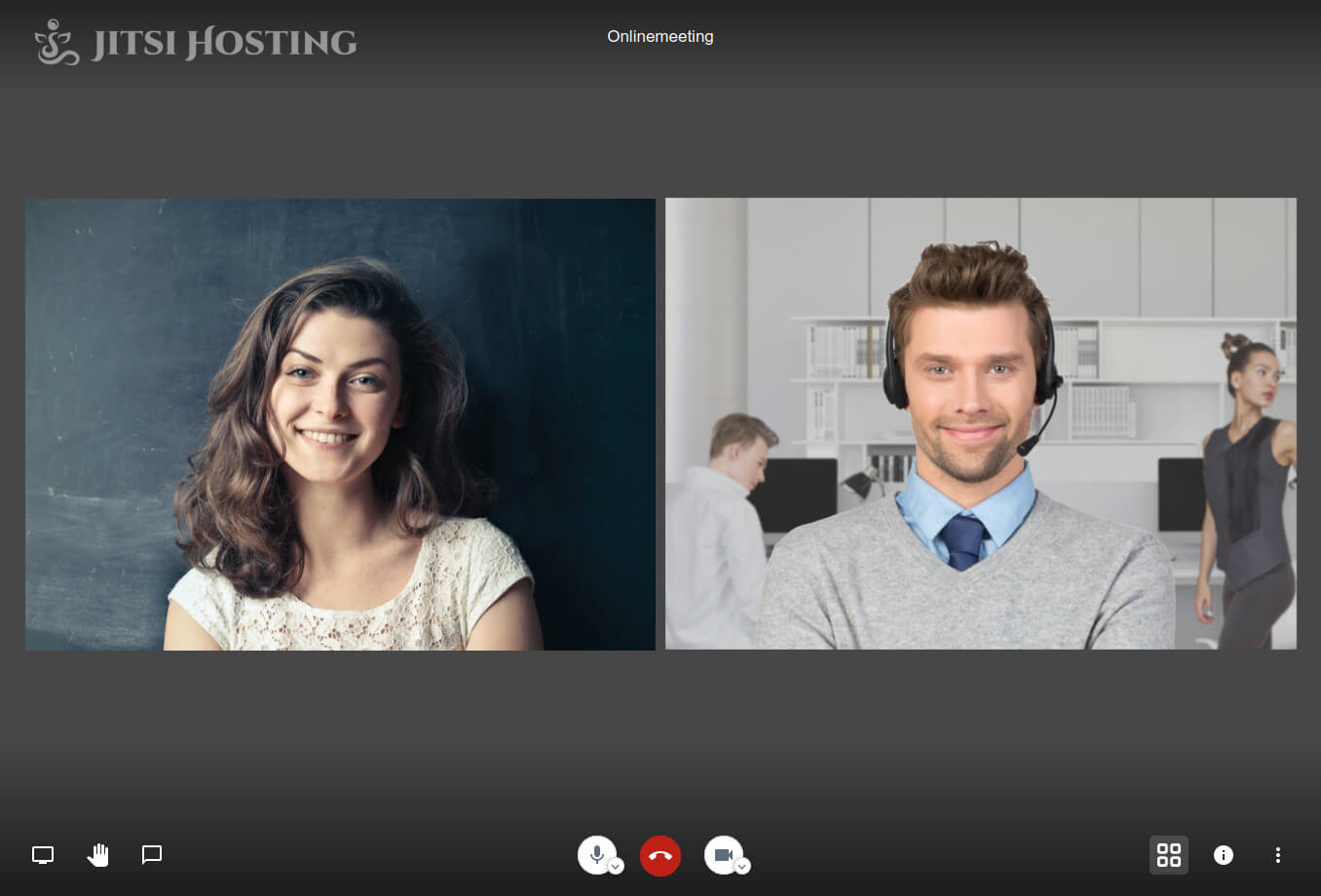
Task: Click the JITSI HOSTING wordmark text
Action: tap(224, 44)
